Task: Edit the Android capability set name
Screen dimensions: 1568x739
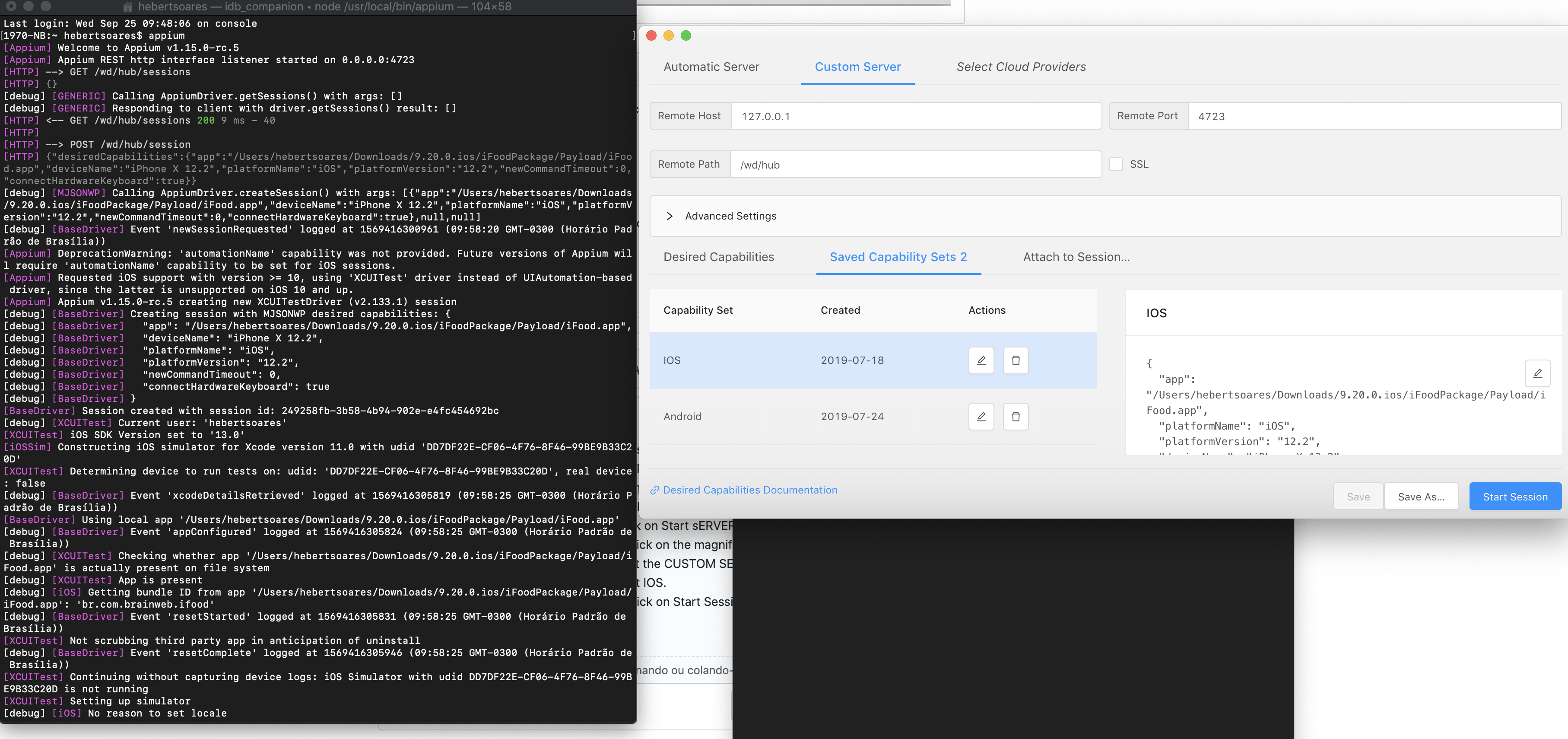Action: [x=981, y=416]
